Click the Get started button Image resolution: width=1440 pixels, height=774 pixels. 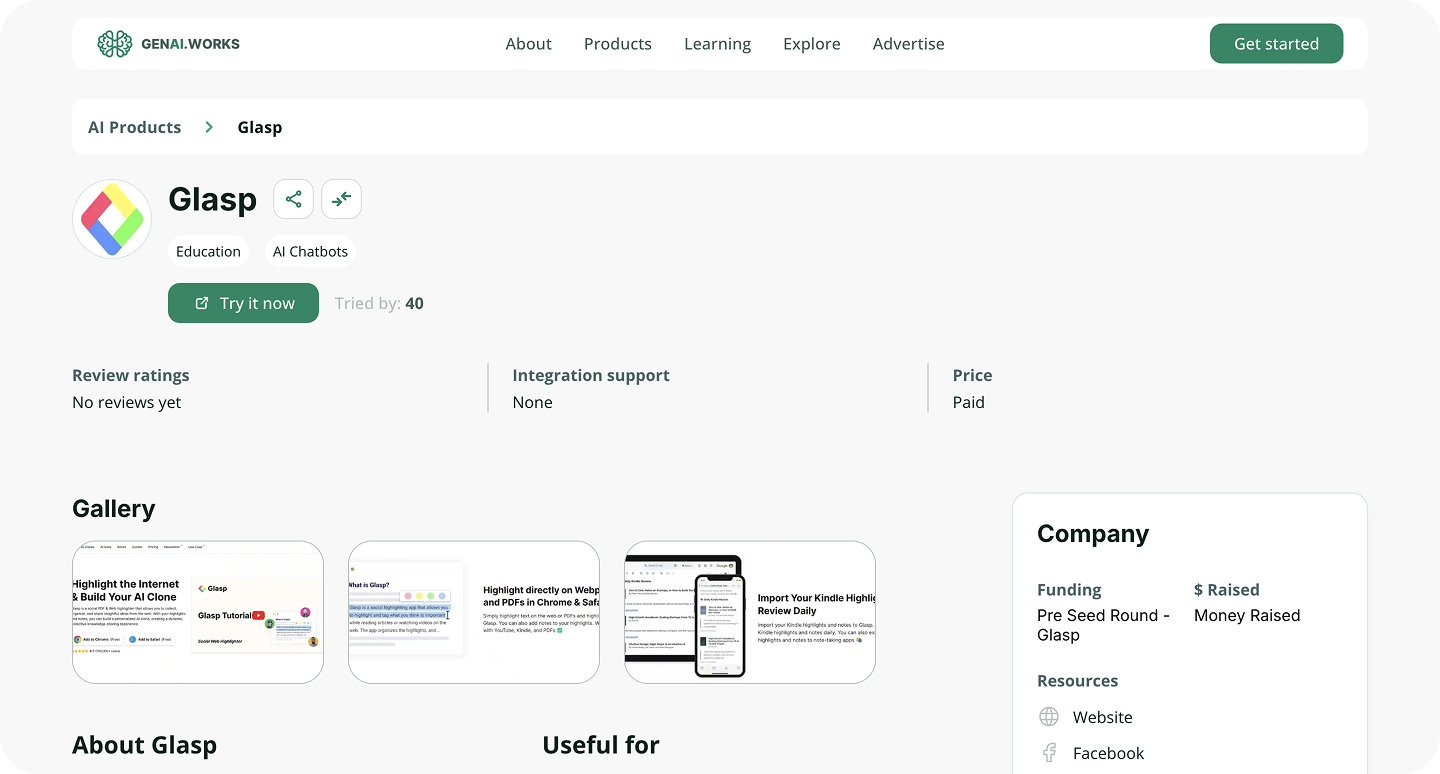[x=1276, y=44]
